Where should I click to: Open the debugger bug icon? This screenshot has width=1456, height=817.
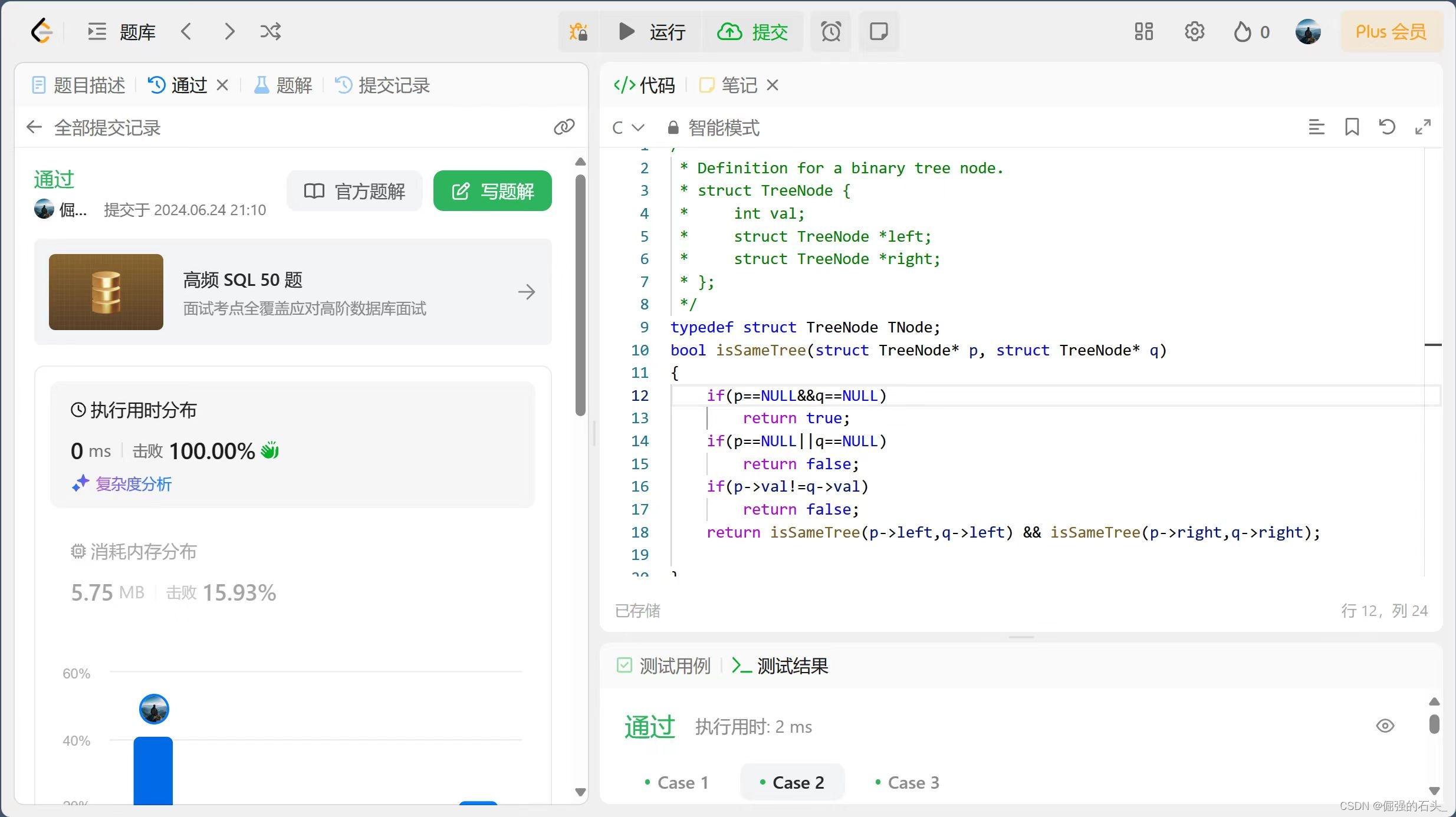coord(578,31)
